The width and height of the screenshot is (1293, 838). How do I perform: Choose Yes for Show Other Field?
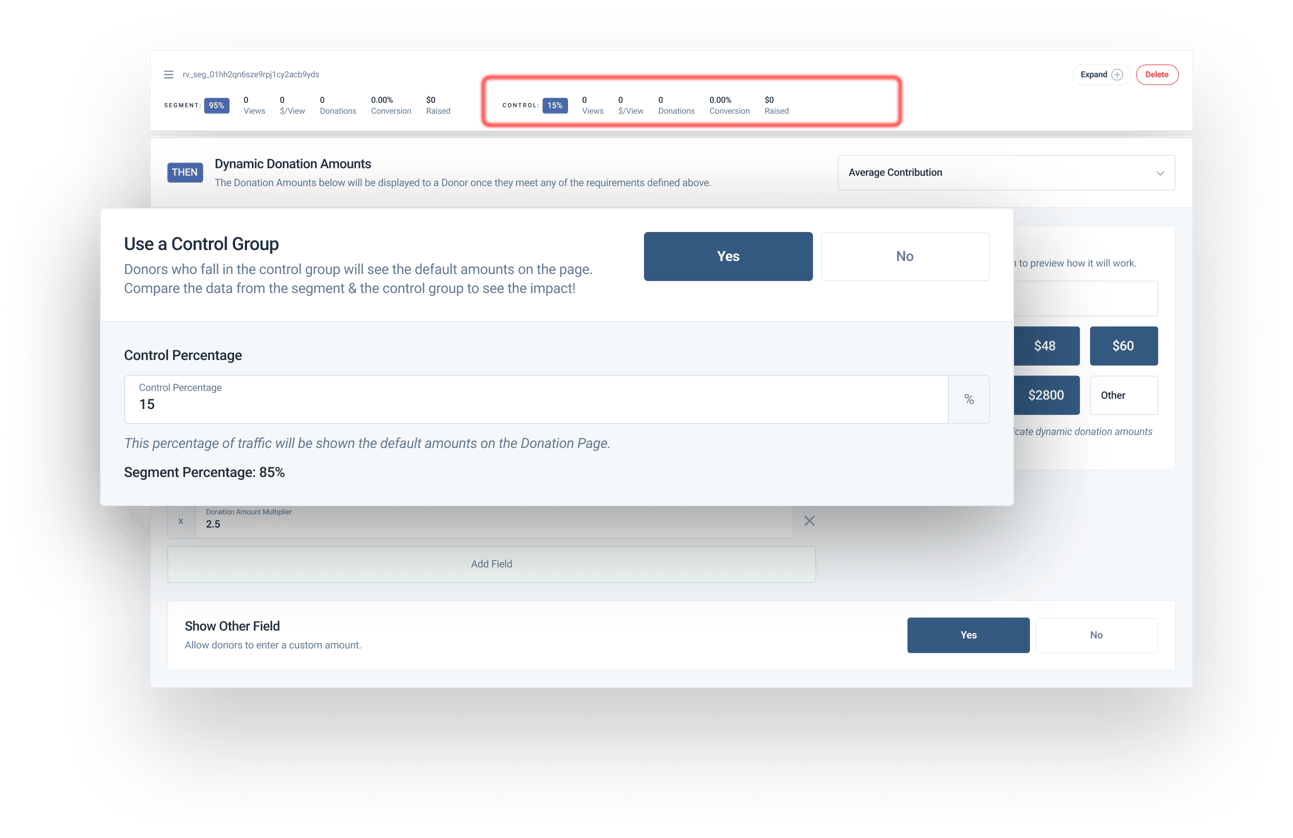(968, 635)
